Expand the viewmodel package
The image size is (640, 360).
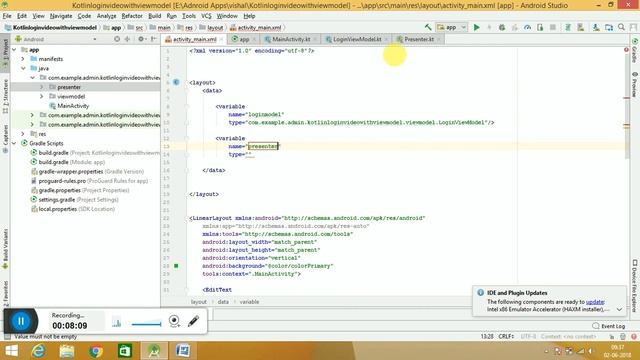click(42, 96)
